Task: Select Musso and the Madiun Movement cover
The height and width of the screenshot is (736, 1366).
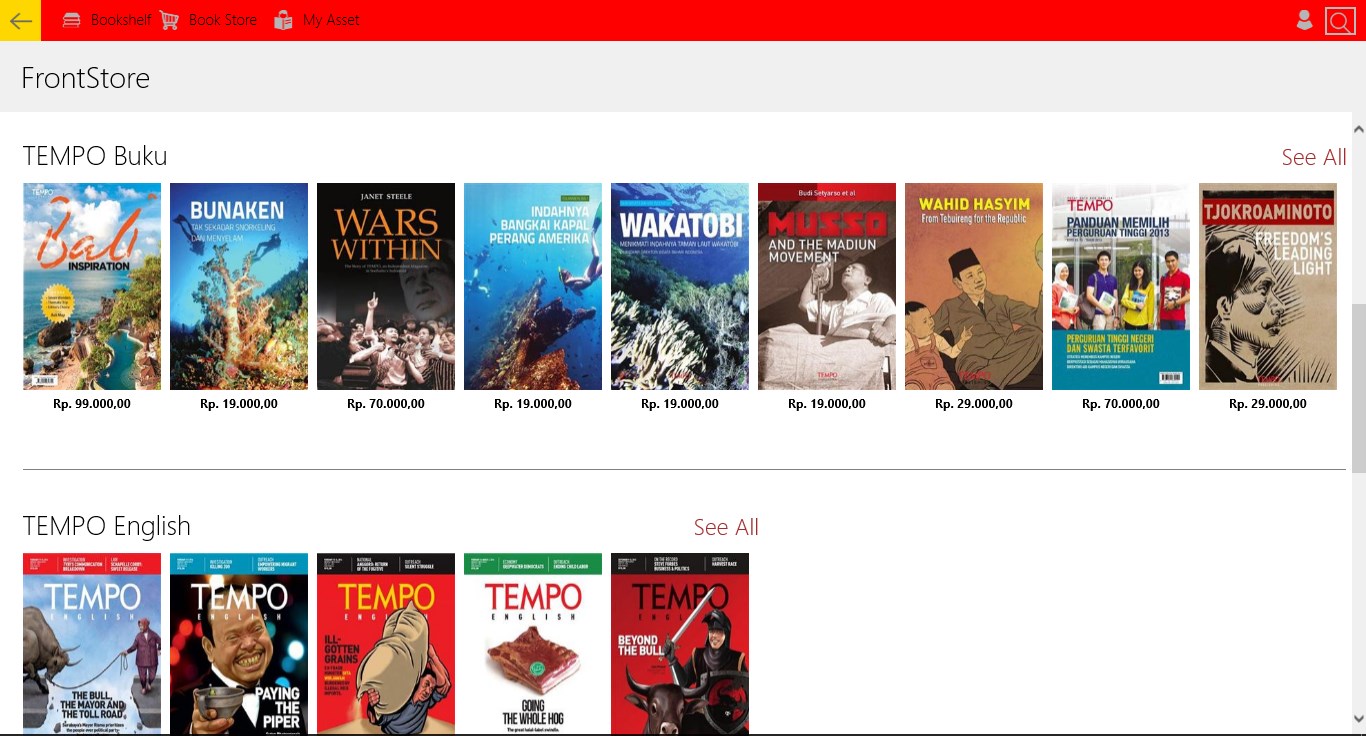Action: (x=827, y=286)
